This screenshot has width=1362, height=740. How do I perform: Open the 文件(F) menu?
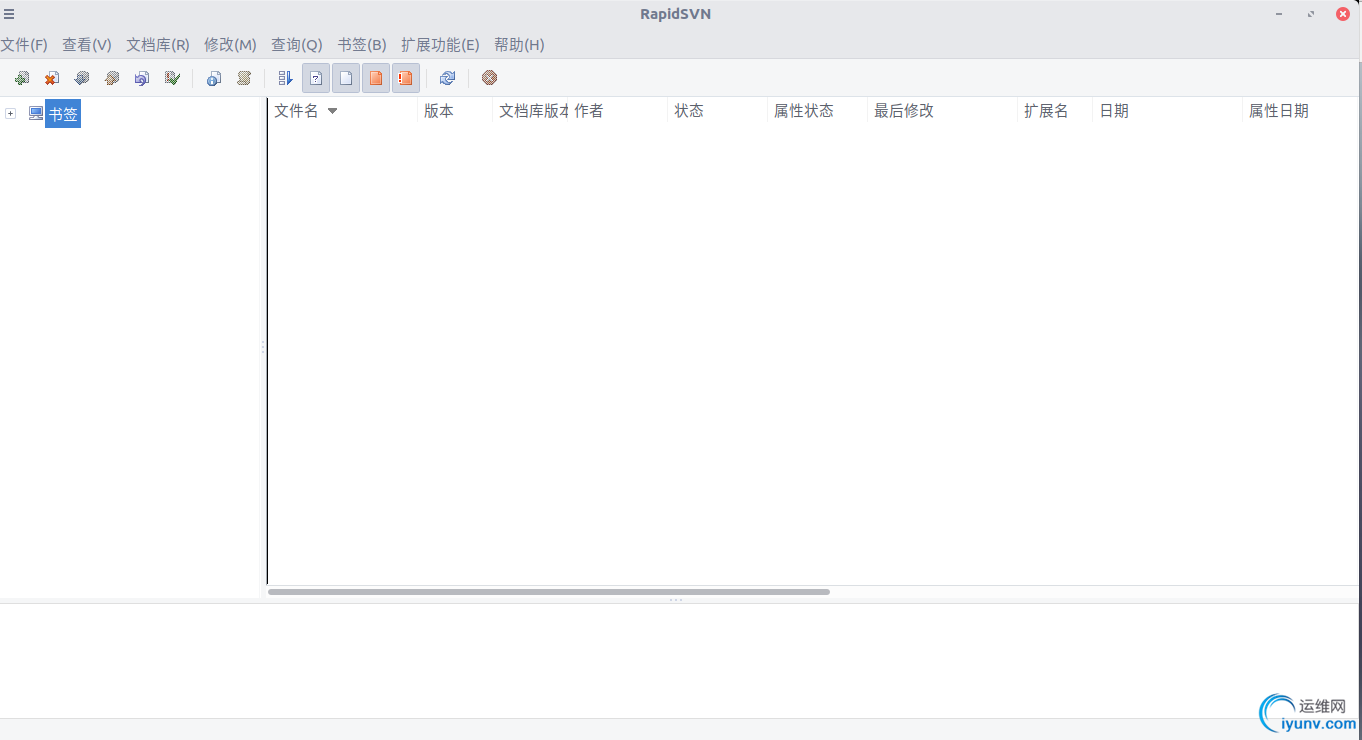(24, 45)
